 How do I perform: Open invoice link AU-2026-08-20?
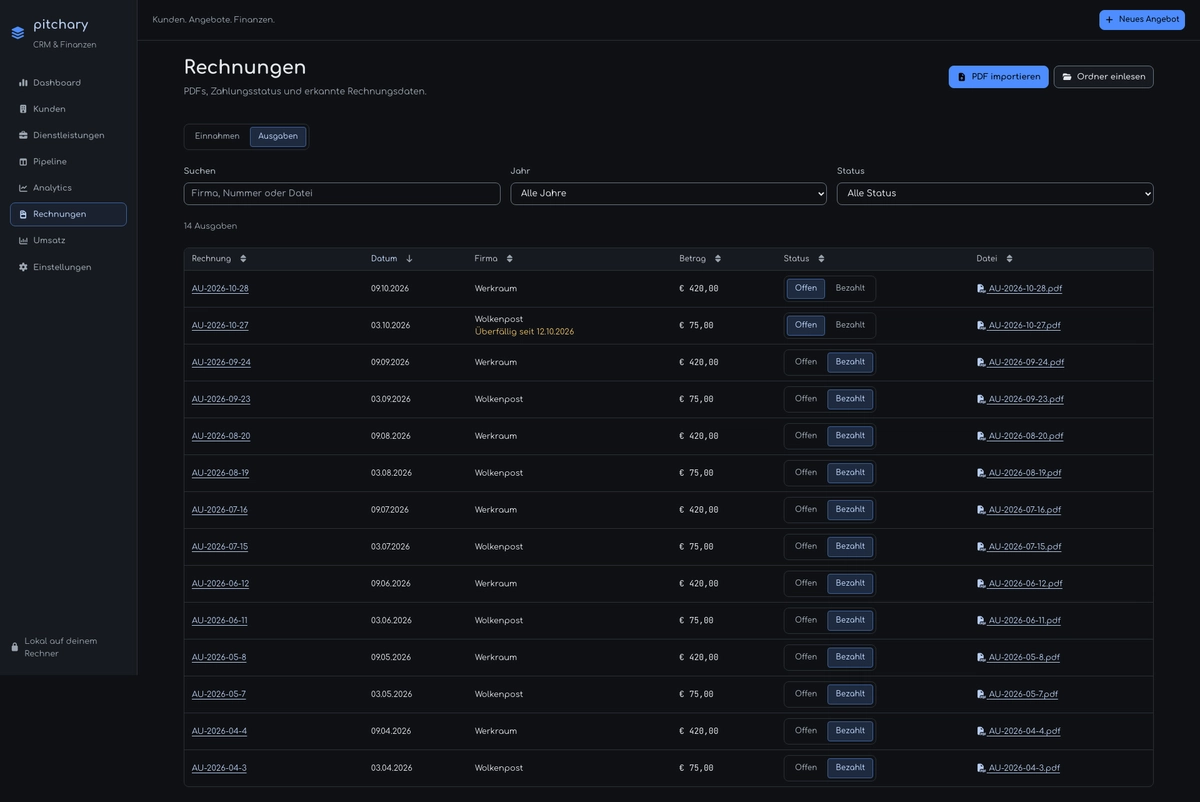click(221, 437)
